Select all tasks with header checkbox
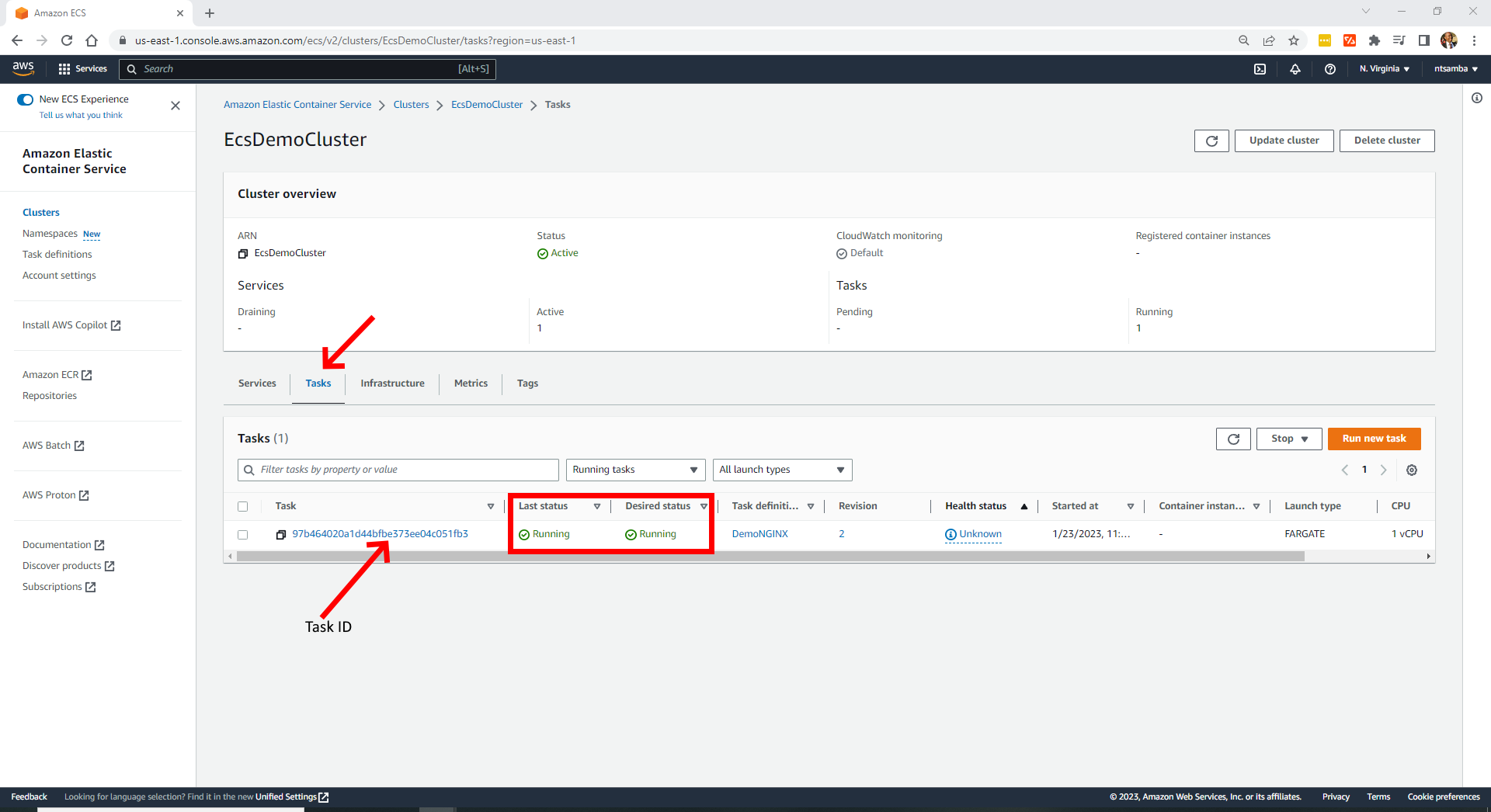Viewport: 1491px width, 812px height. click(x=243, y=506)
